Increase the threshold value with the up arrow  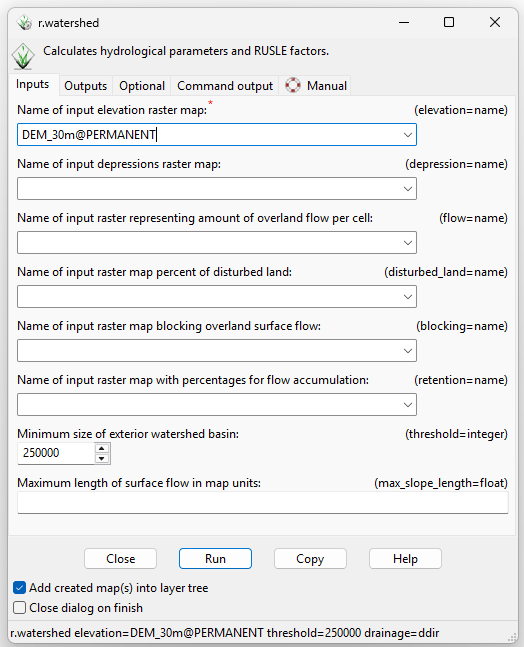(x=101, y=448)
